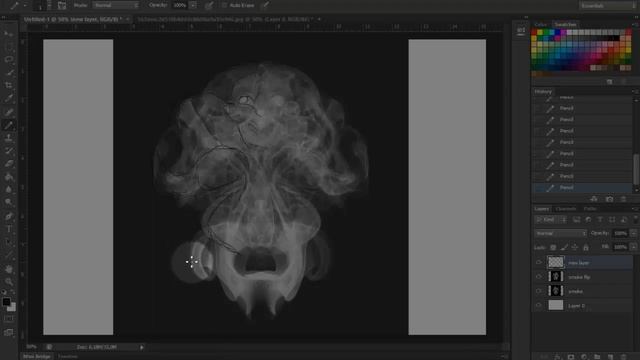The height and width of the screenshot is (360, 640).
Task: Switch to the Channels tab
Action: [x=566, y=209]
